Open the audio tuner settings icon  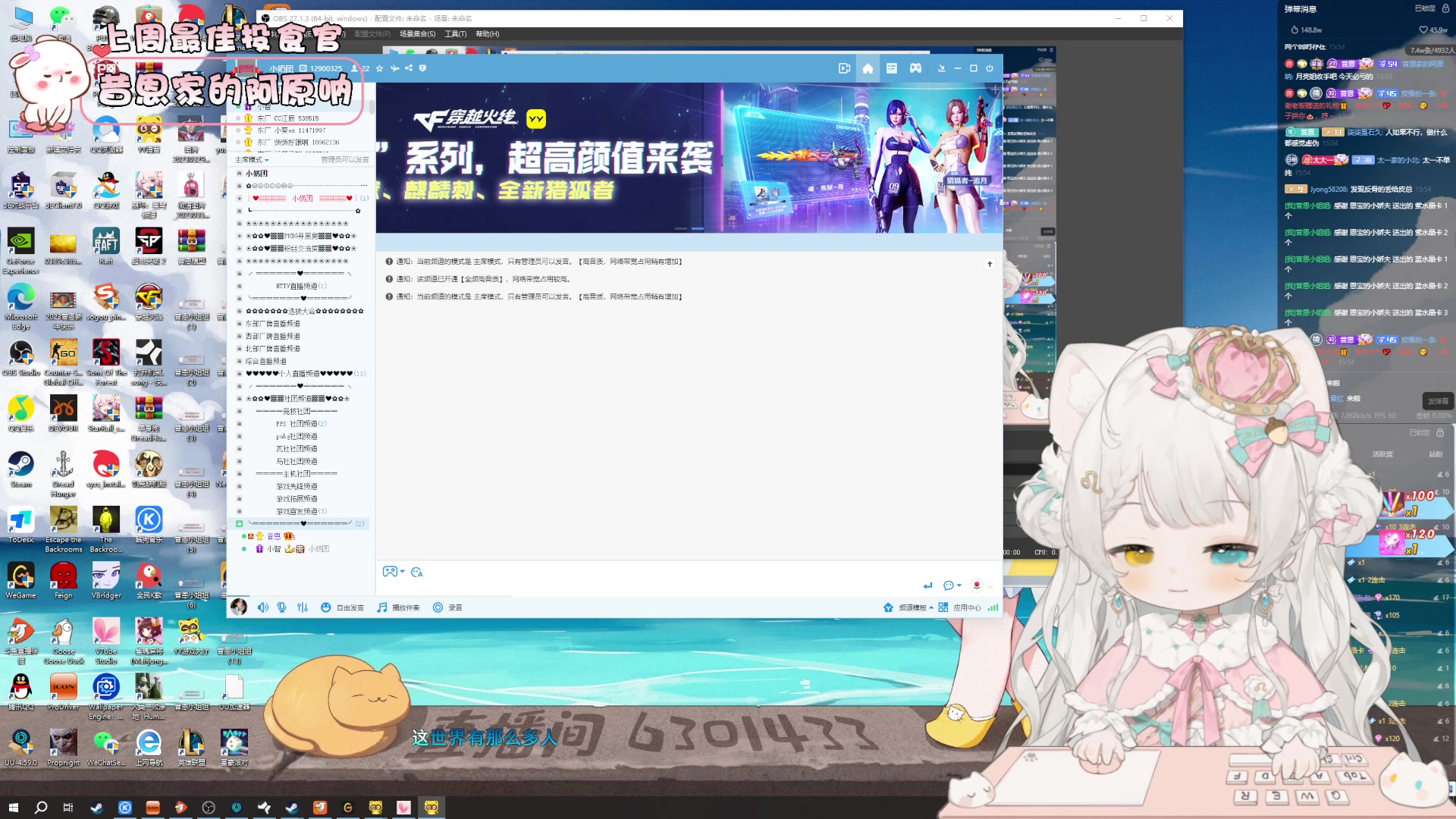[x=302, y=607]
